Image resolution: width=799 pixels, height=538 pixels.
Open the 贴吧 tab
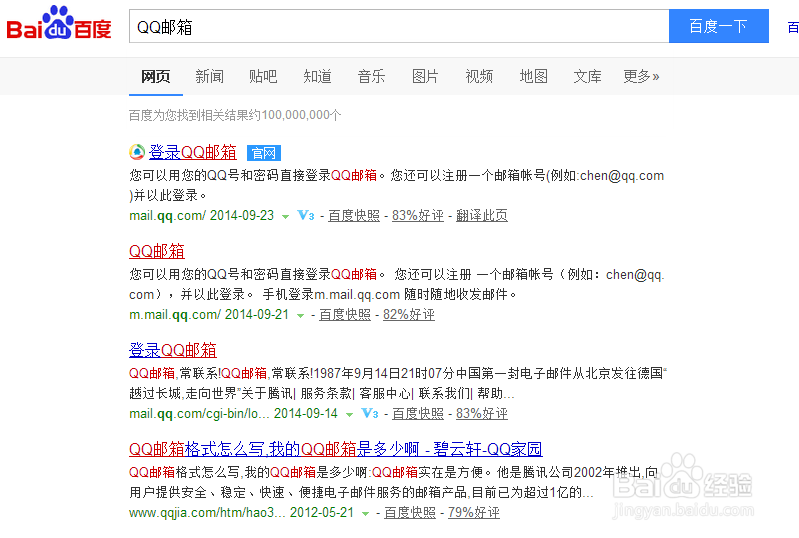[263, 76]
